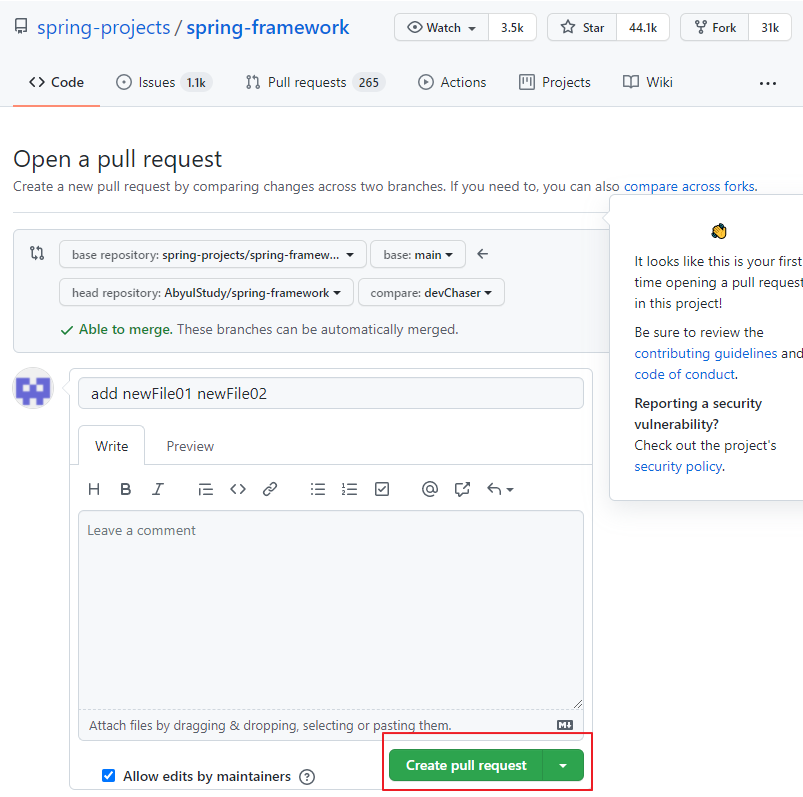This screenshot has height=797, width=803.
Task: Insert numbered list icon
Action: tap(349, 489)
